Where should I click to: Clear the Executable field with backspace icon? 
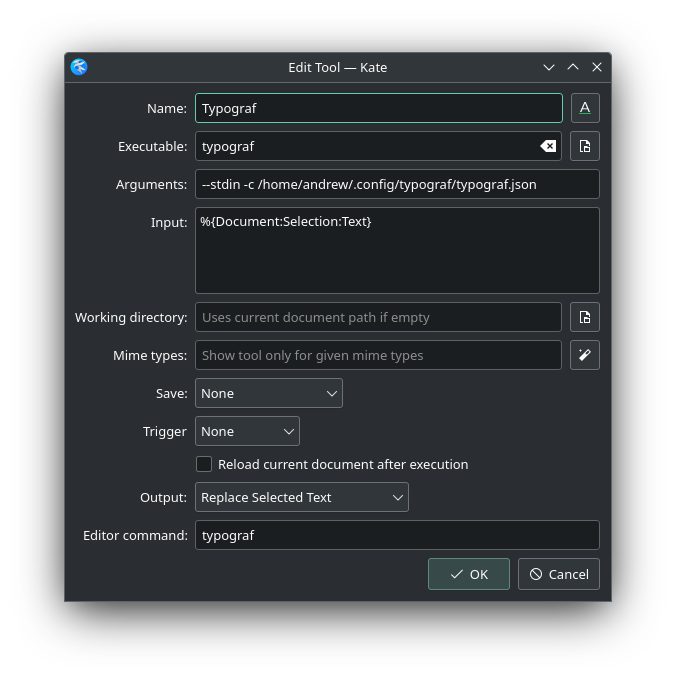(x=548, y=146)
